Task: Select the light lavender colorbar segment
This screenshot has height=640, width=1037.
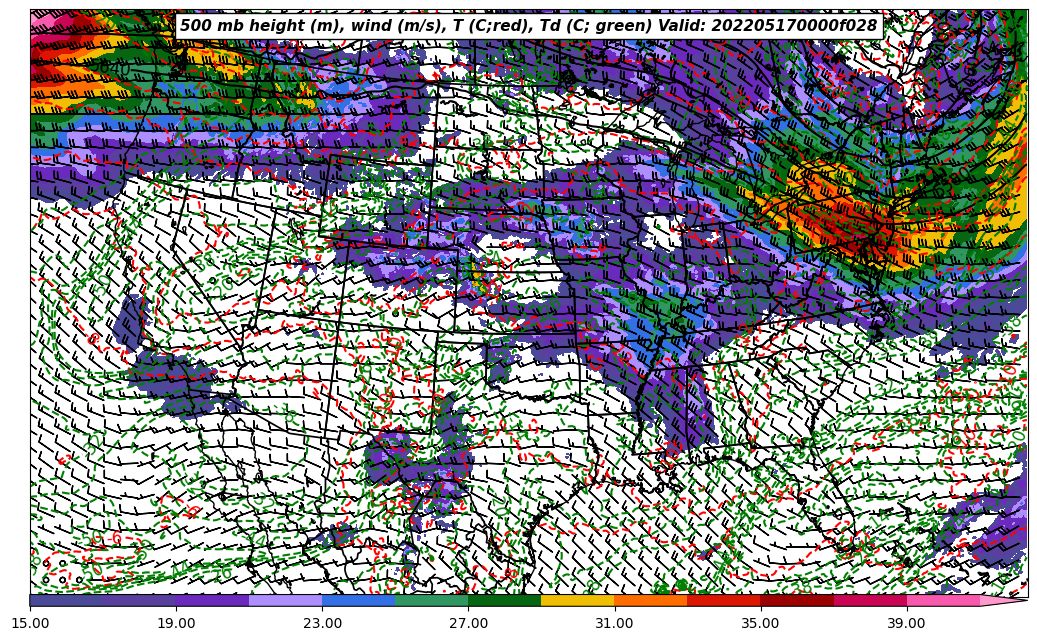Action: [x=286, y=600]
